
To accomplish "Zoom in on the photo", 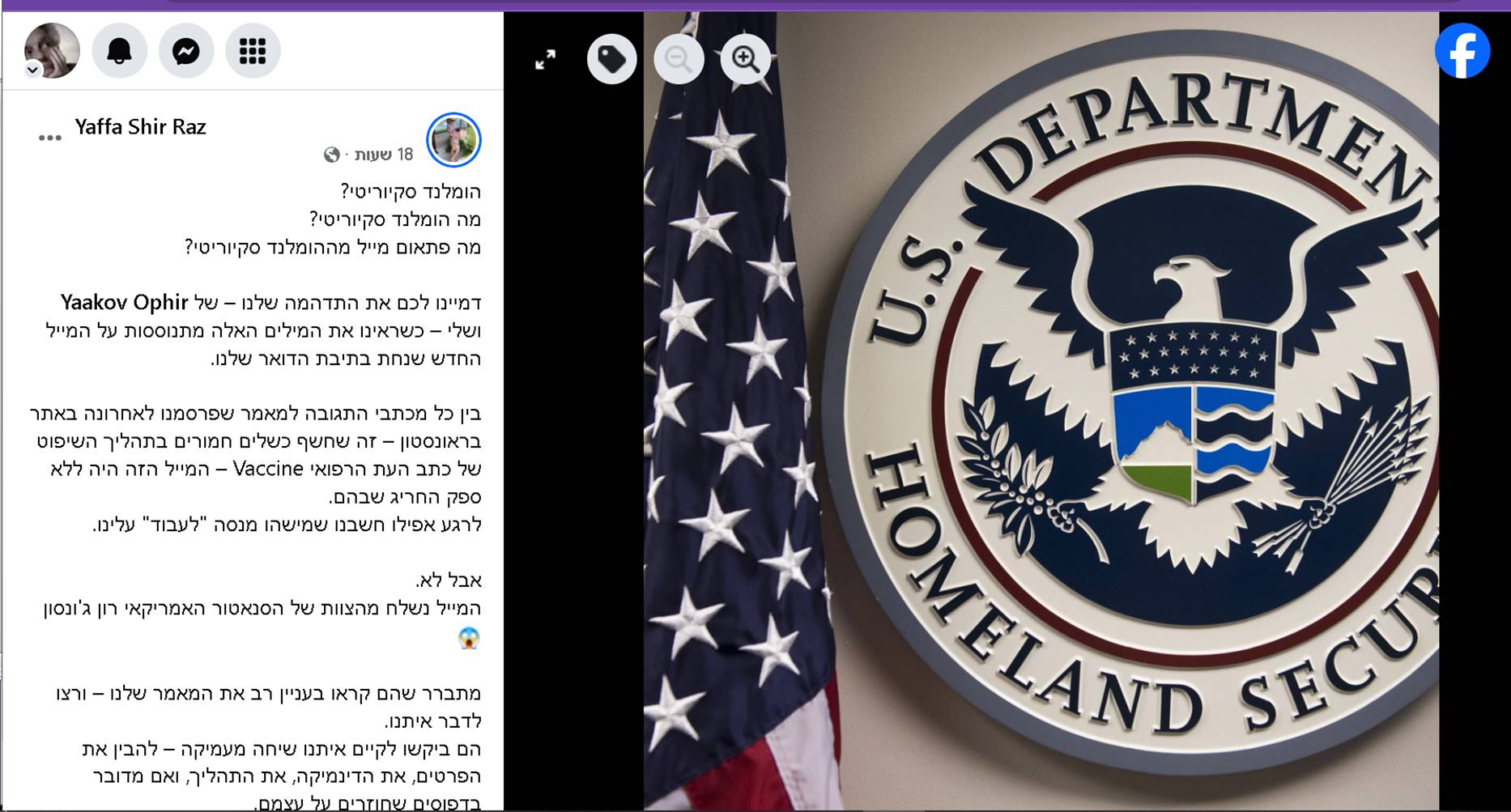I will click(745, 59).
